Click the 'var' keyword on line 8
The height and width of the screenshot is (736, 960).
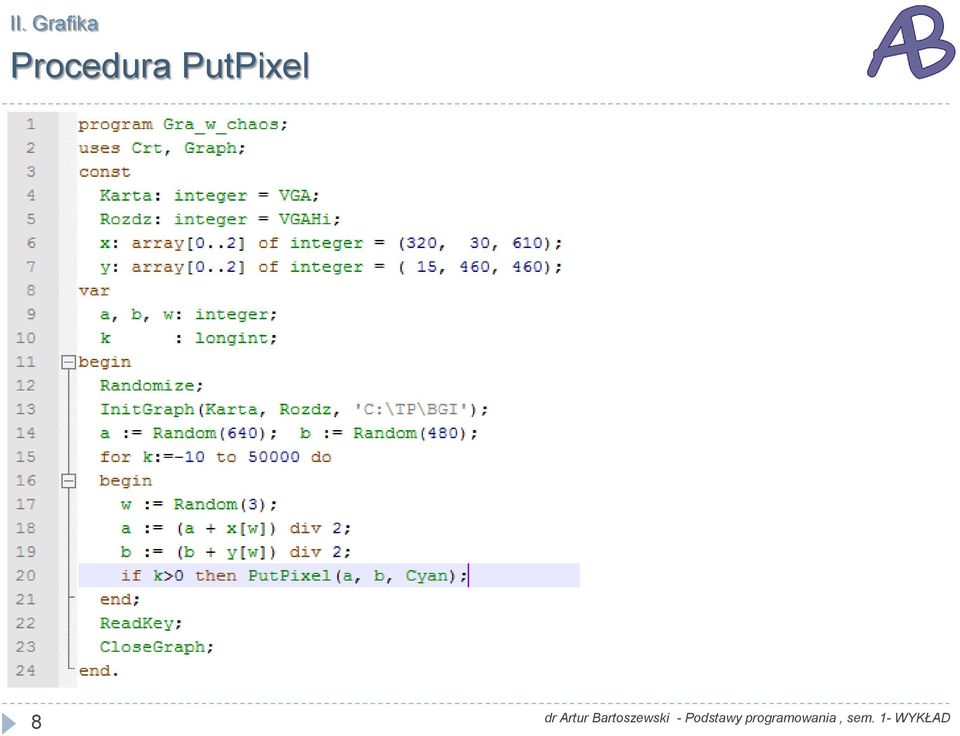94,291
